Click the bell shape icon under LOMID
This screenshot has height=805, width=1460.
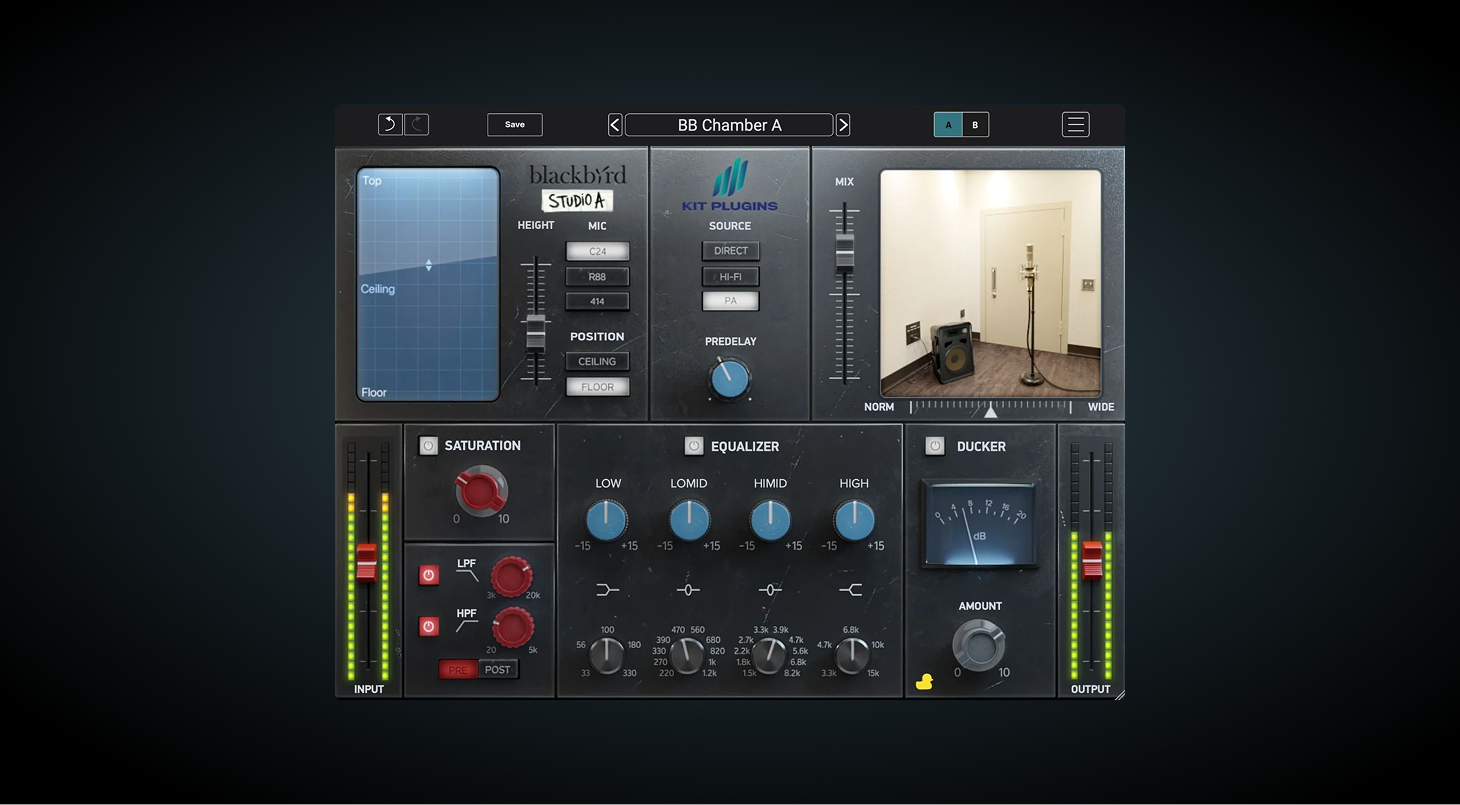click(688, 590)
